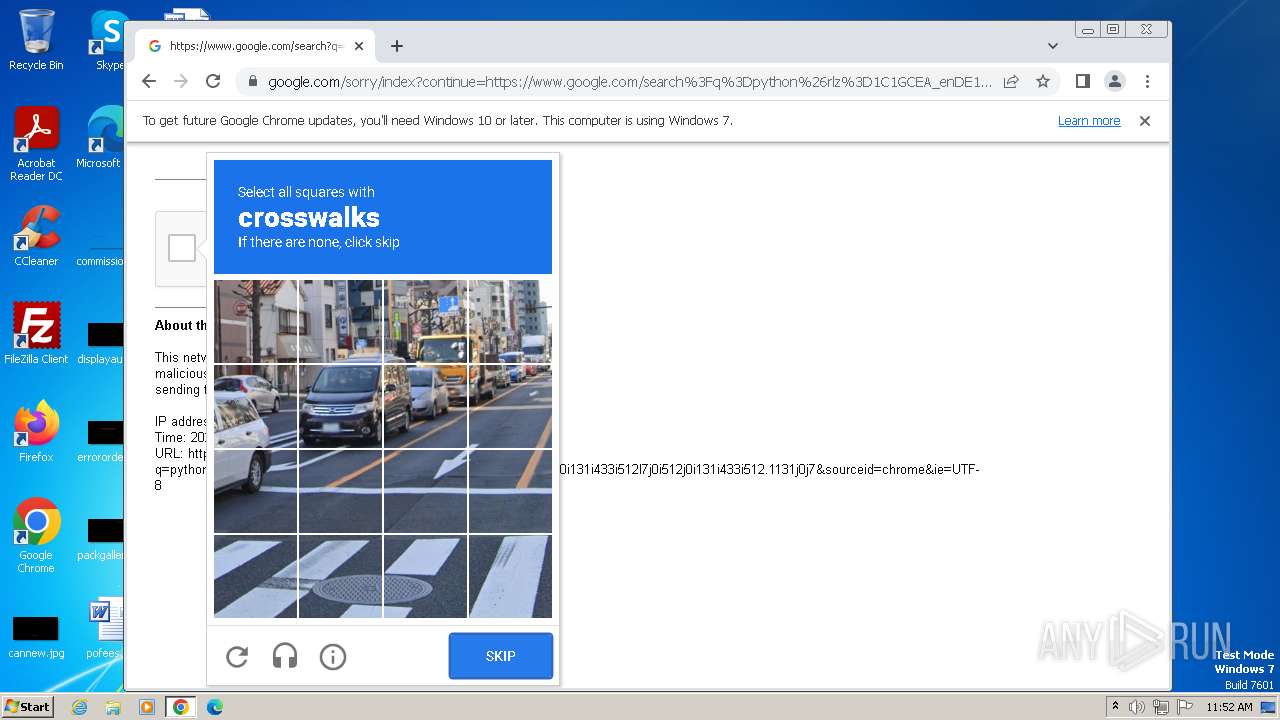The width and height of the screenshot is (1280, 720).
Task: Select the Google search tab
Action: coord(255,46)
